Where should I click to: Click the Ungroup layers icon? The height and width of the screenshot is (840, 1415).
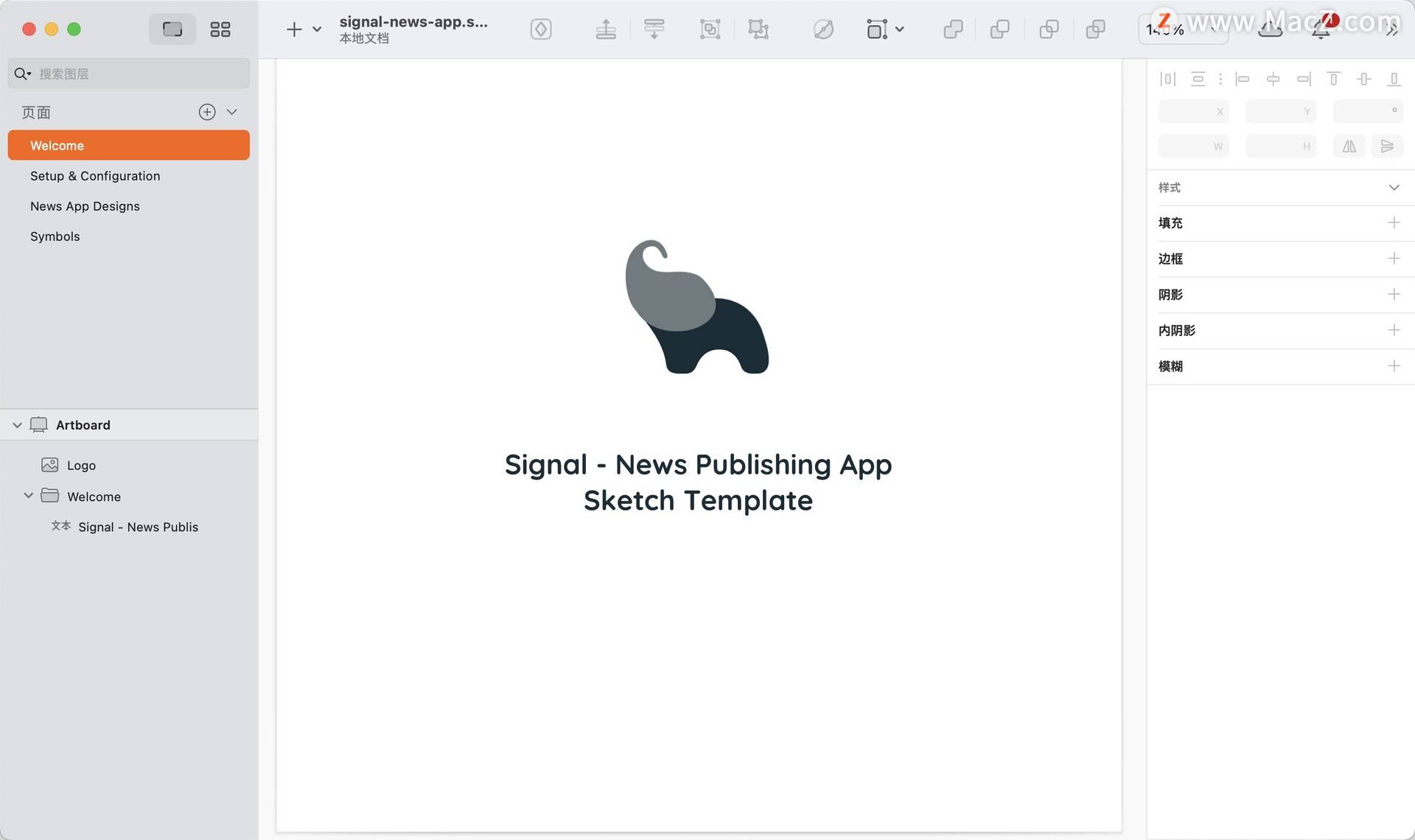coord(758,29)
